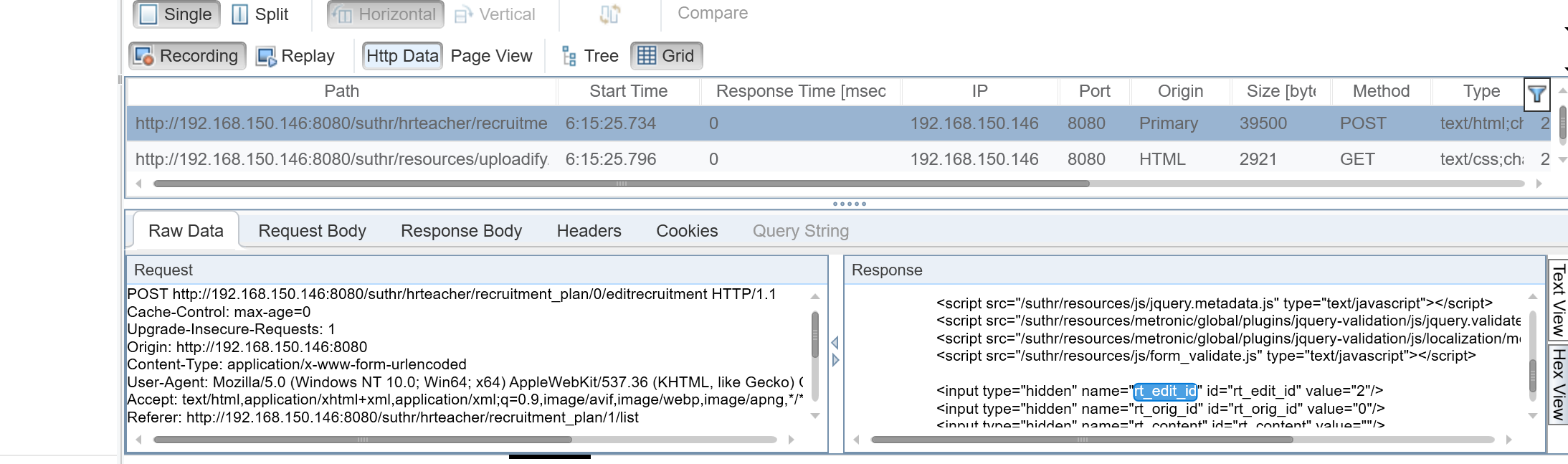Image resolution: width=1568 pixels, height=464 pixels.
Task: Click the Referer header line
Action: click(383, 417)
